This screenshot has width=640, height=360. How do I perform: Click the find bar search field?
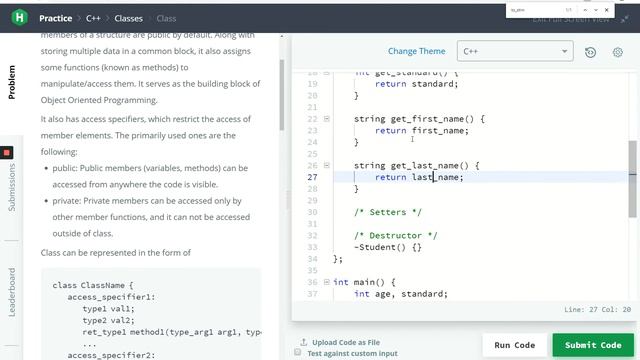(x=535, y=10)
